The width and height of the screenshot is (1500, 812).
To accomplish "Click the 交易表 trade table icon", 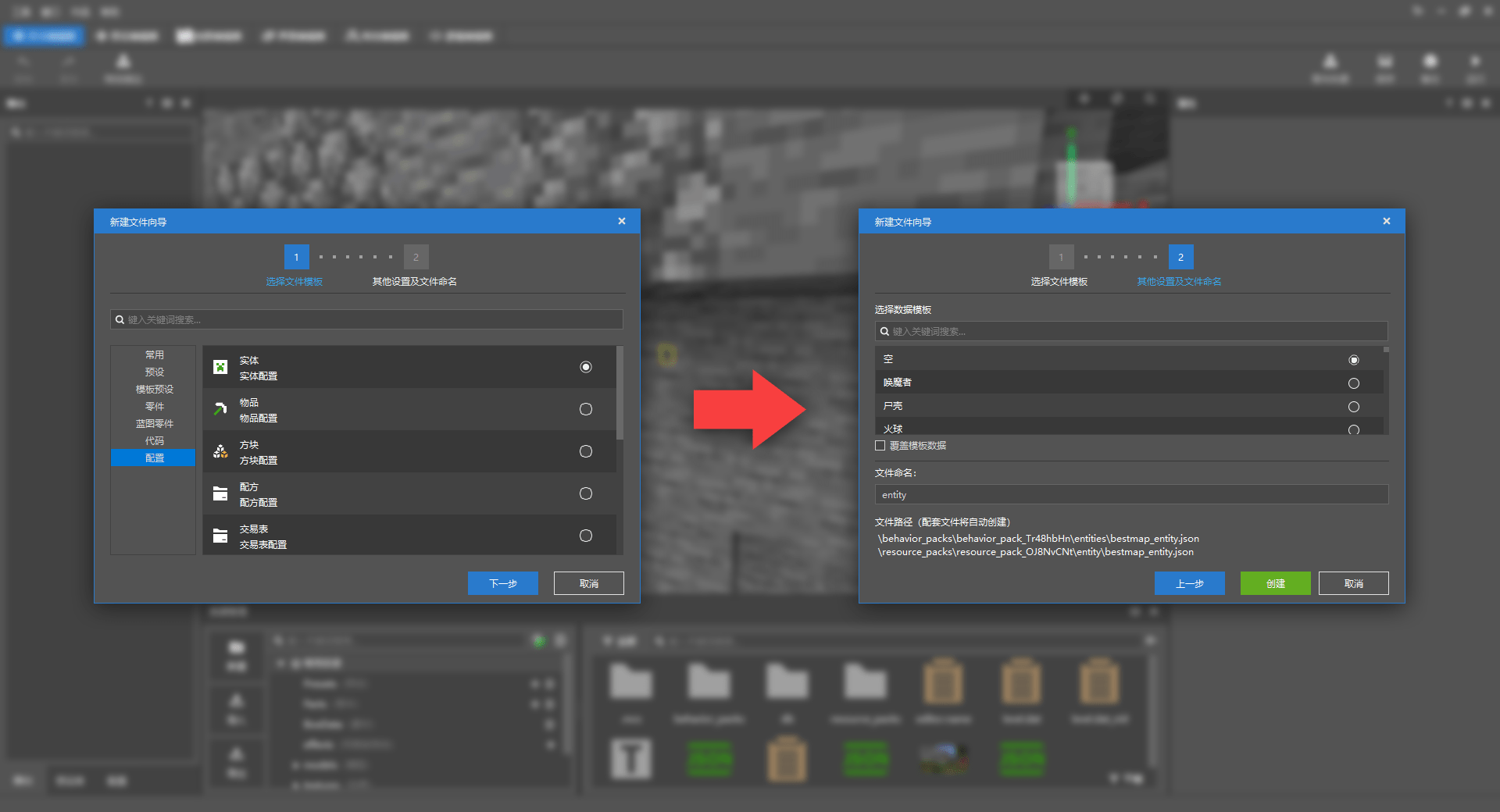I will click(x=220, y=536).
